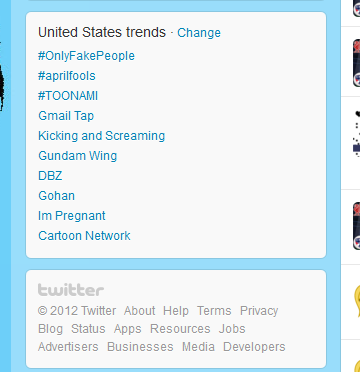Open the Gmail Tap trend

tap(66, 116)
